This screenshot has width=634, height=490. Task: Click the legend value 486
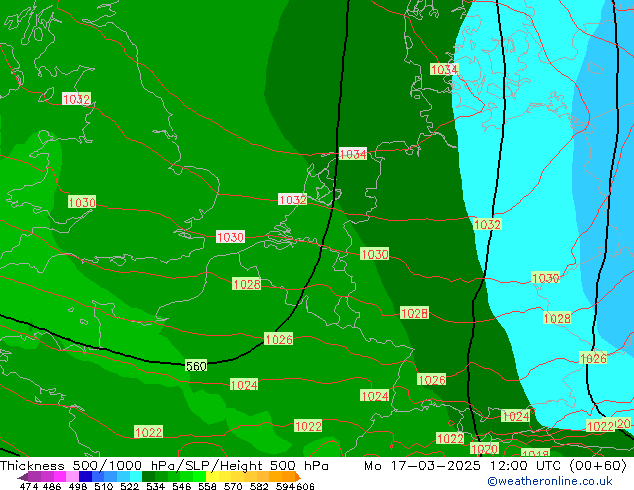pyautogui.click(x=52, y=486)
